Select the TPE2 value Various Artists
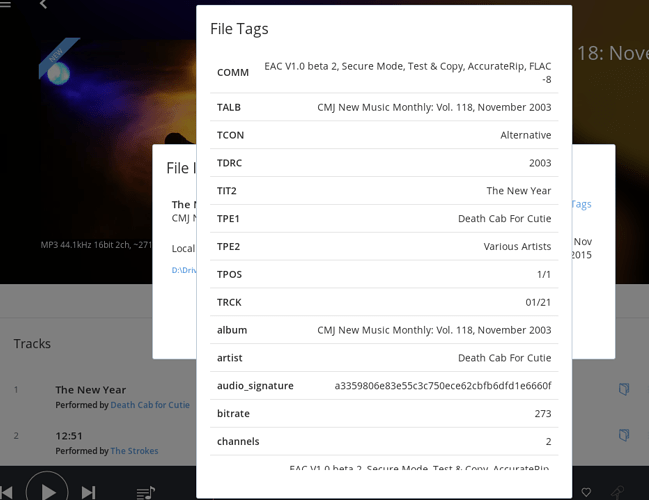Screen dimensions: 649x500 coord(517,246)
